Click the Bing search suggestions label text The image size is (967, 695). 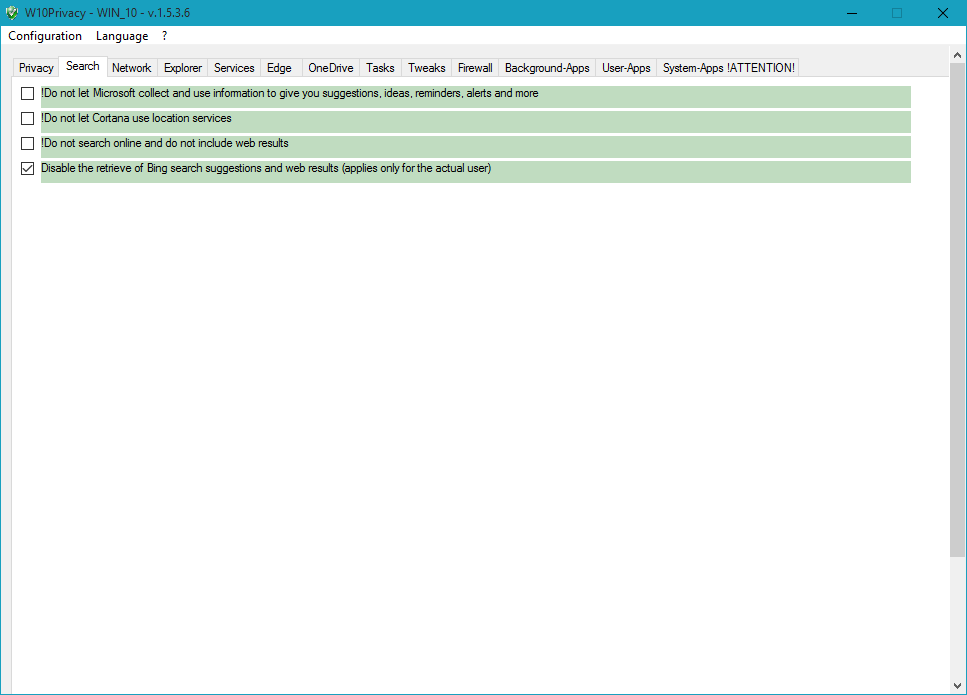click(x=266, y=168)
